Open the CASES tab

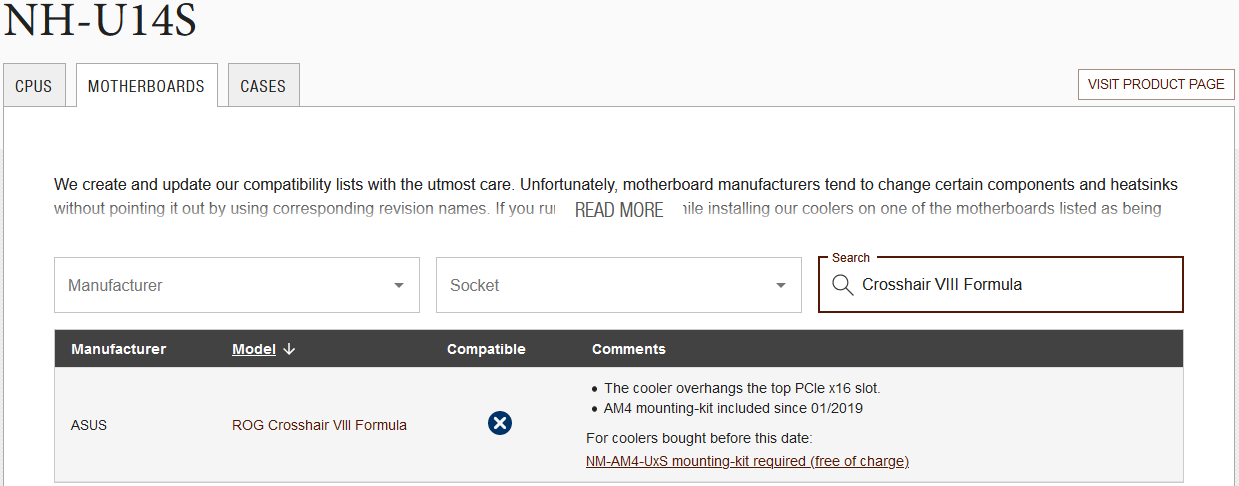click(263, 86)
